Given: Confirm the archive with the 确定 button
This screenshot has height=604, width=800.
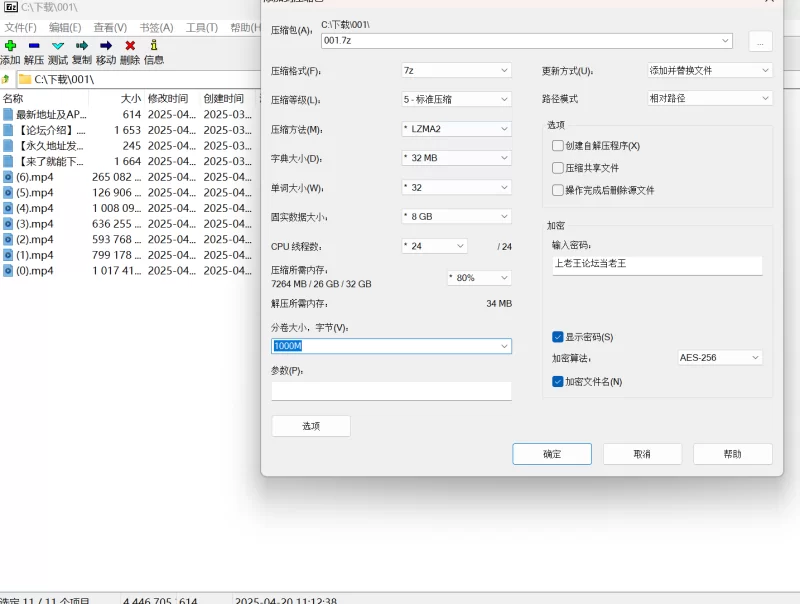Looking at the screenshot, I should 552,454.
